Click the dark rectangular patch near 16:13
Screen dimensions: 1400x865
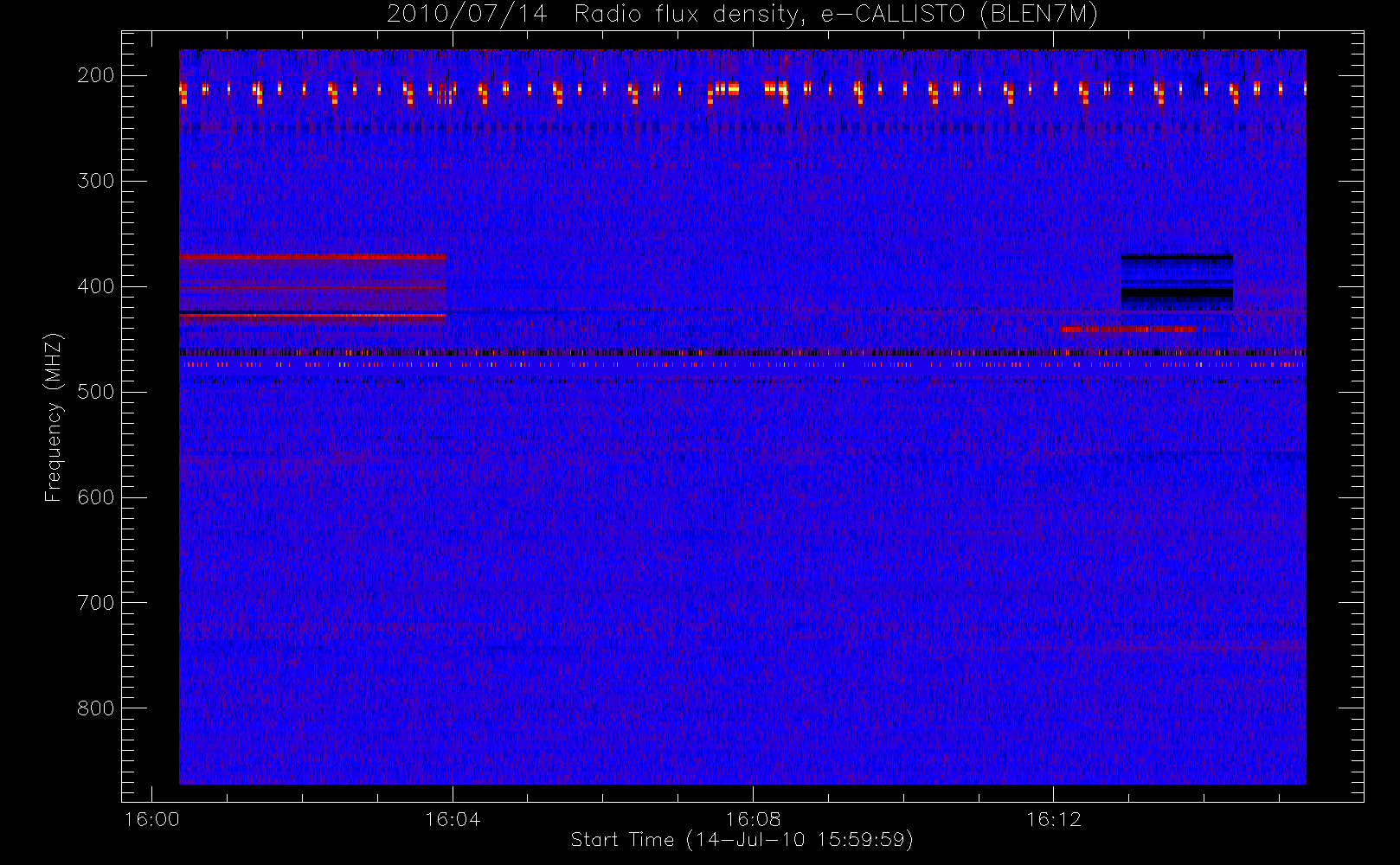1177,282
